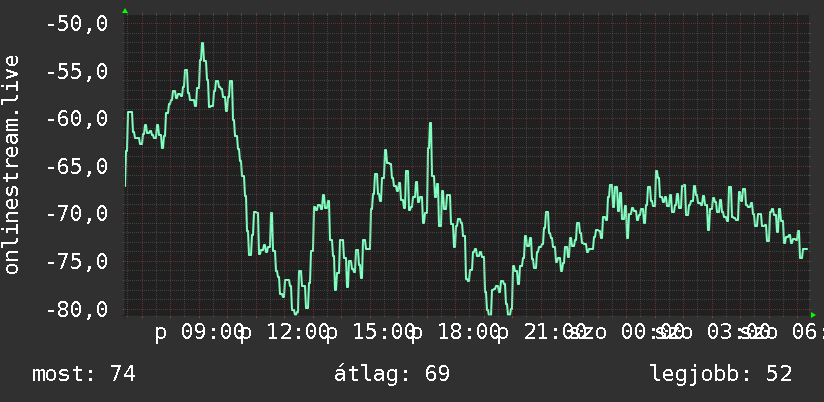This screenshot has height=402, width=824.
Task: Click the 'p 09:00' time label
Action: (200, 333)
